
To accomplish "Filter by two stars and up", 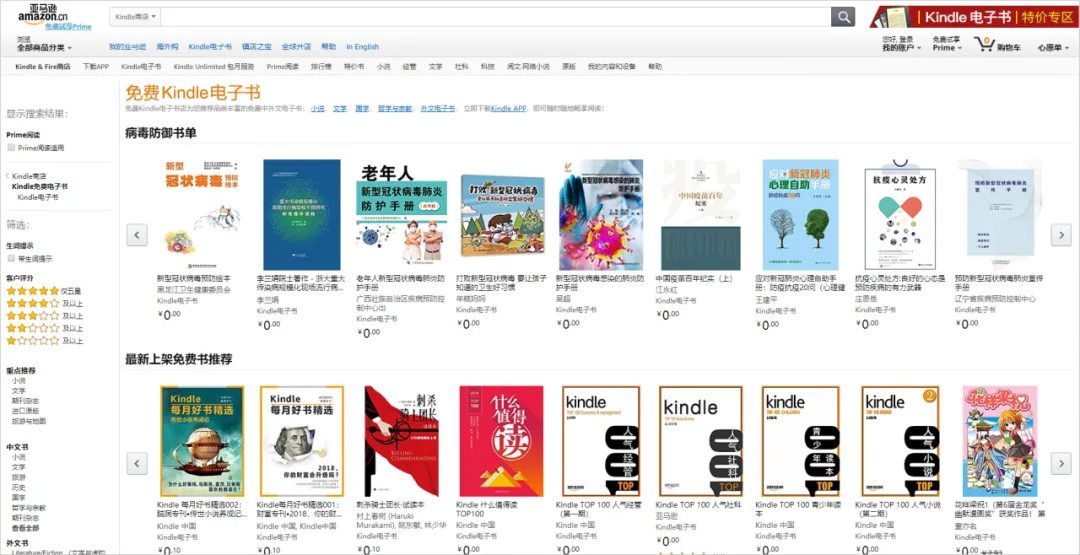I will click(44, 328).
